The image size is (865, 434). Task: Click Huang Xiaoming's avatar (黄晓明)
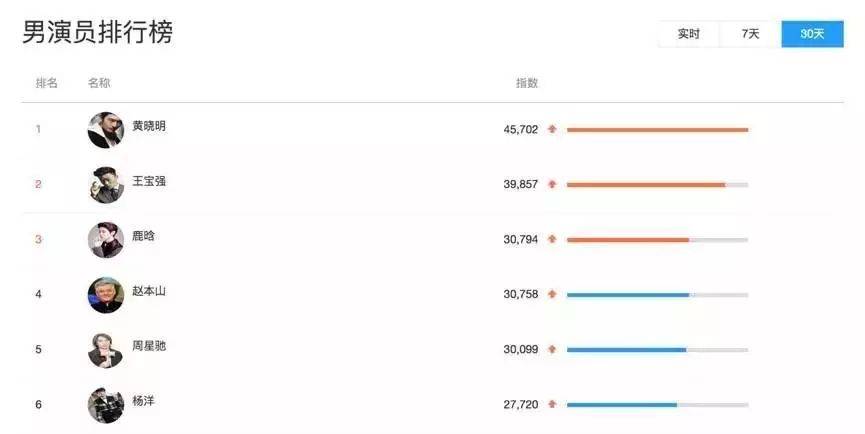[106, 130]
